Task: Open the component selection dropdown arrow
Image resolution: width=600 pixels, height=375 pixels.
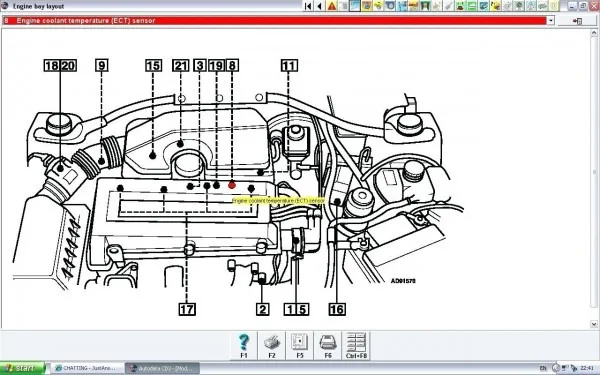Action: pos(551,21)
